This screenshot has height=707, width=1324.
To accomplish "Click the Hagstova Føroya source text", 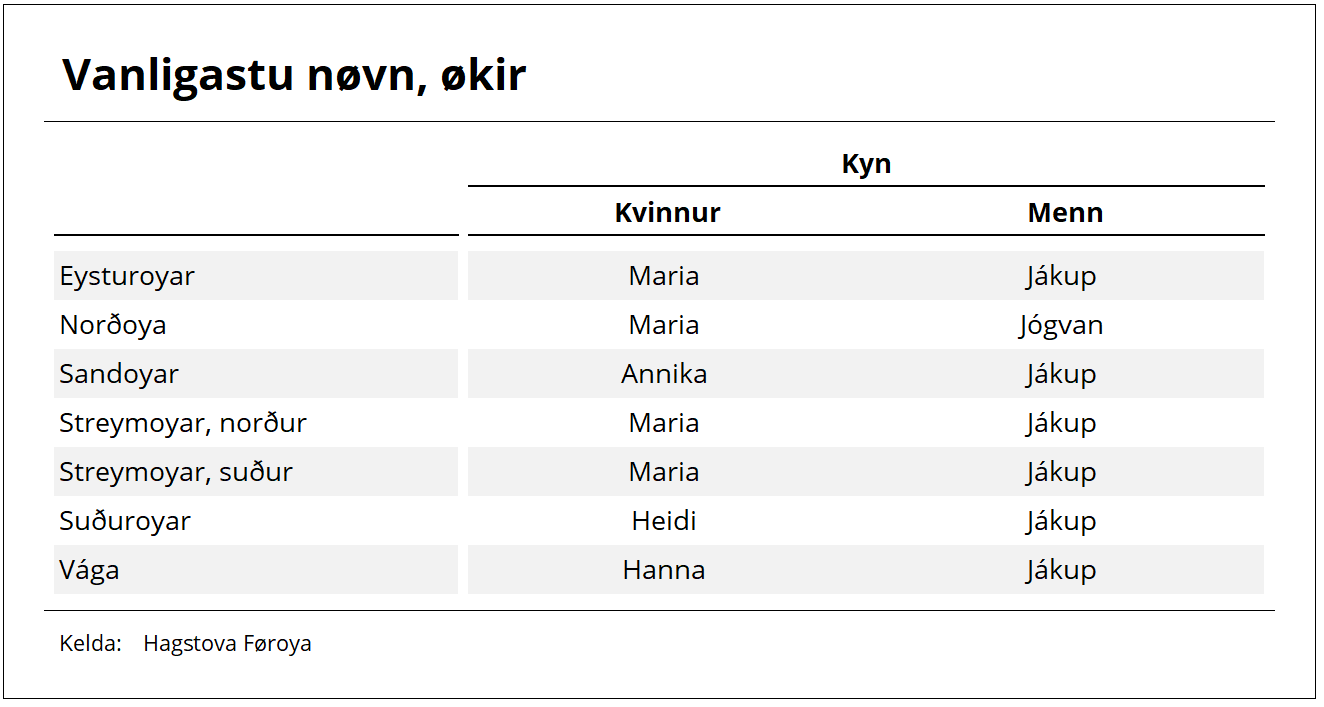I will click(227, 643).
